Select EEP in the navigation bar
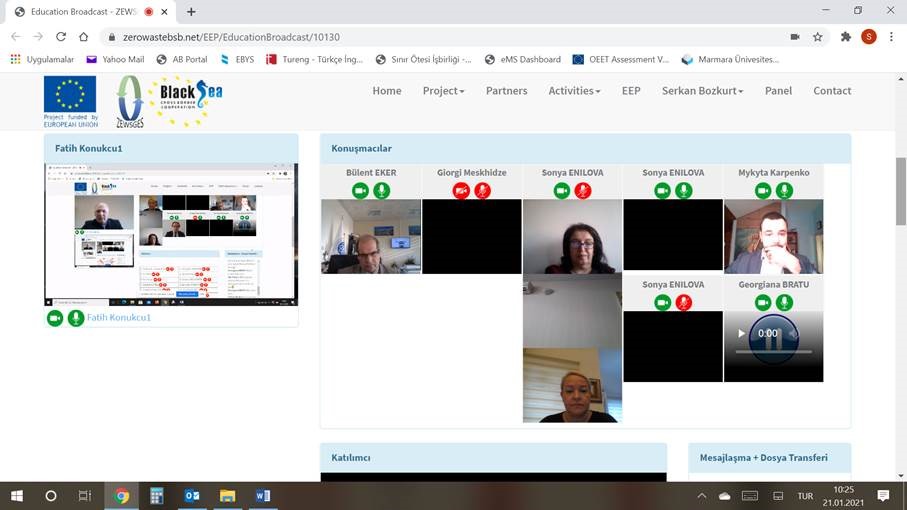The image size is (907, 510). click(631, 91)
